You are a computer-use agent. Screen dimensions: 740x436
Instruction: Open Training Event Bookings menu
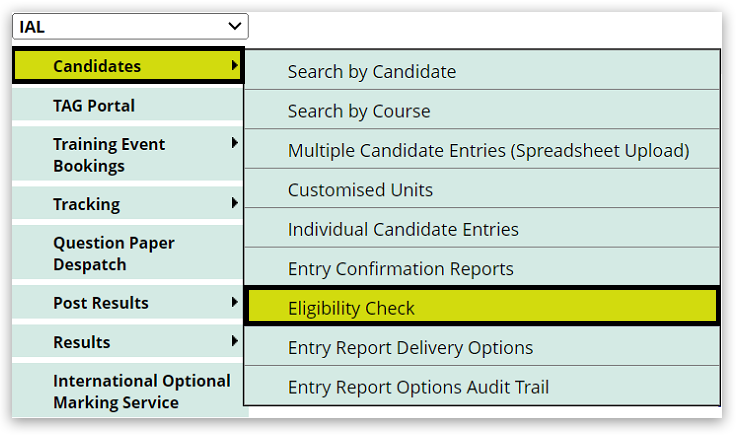[109, 155]
